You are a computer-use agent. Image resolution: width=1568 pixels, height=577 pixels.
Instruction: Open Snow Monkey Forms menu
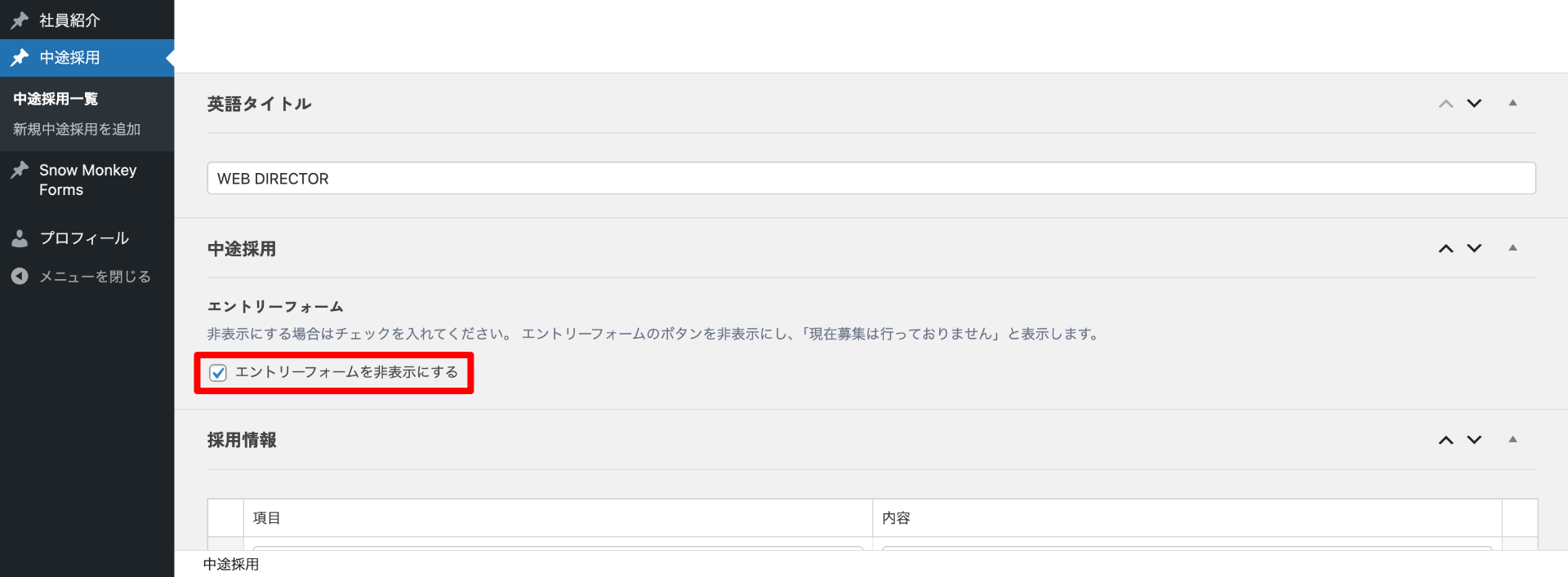87,180
